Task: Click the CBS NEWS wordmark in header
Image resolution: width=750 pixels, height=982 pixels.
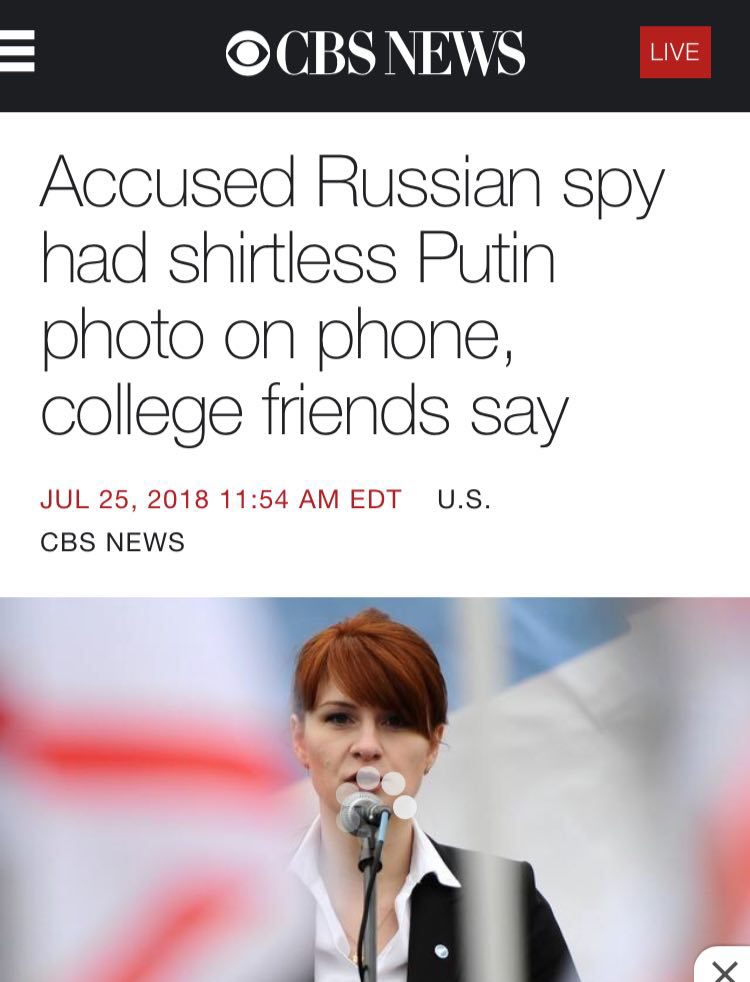Action: [399, 53]
